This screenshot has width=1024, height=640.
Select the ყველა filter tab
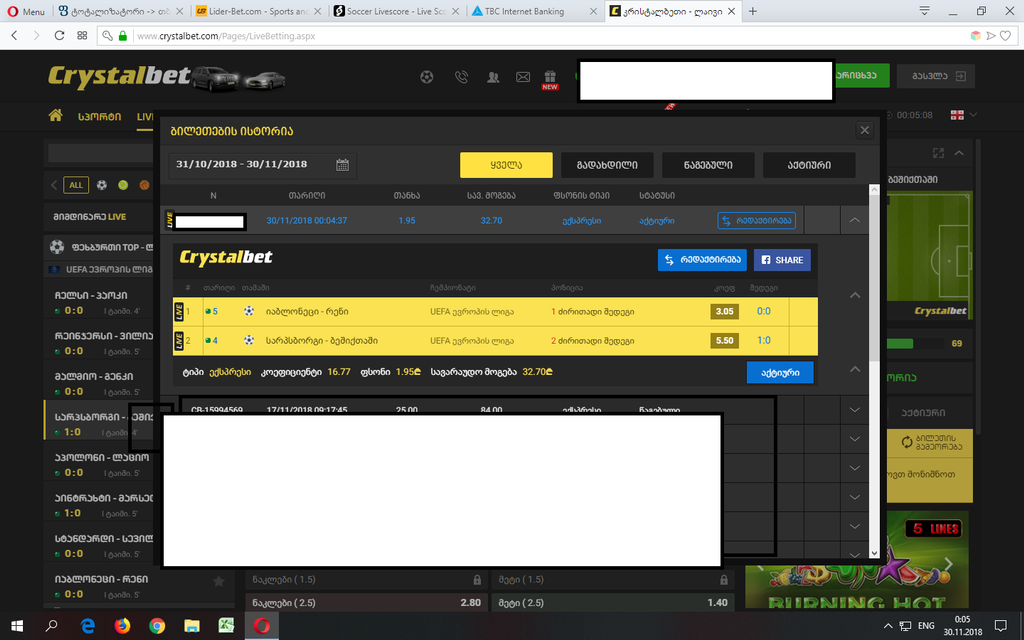[506, 165]
